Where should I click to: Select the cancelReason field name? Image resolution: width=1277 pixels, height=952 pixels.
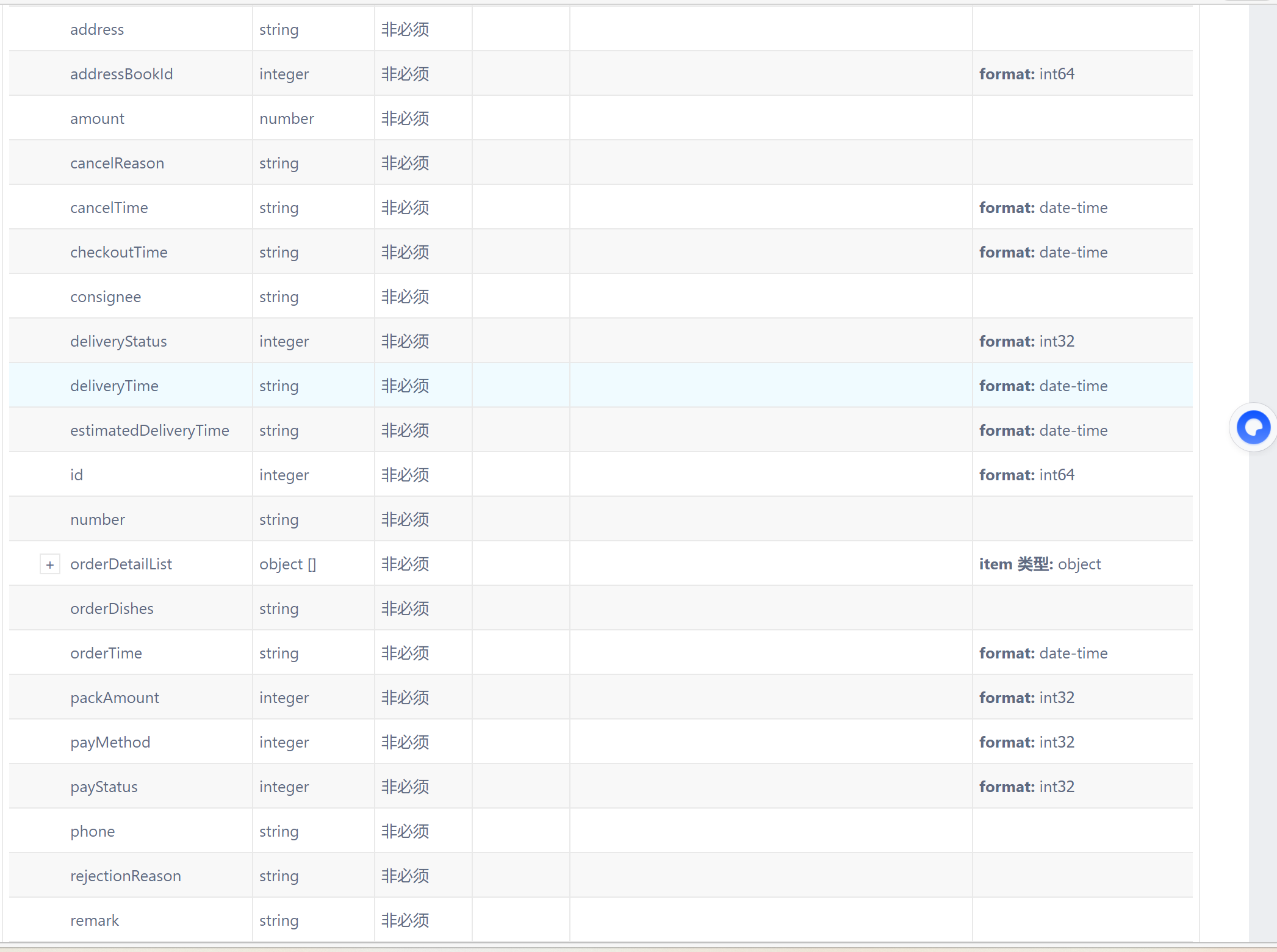(x=117, y=163)
